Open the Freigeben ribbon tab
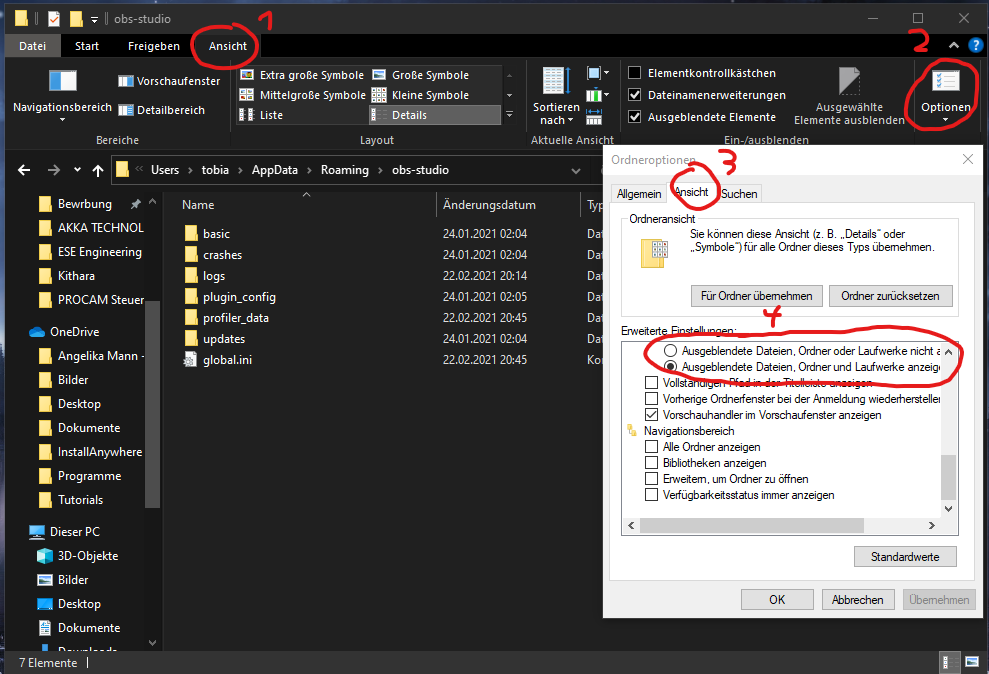989x674 pixels. pos(153,46)
